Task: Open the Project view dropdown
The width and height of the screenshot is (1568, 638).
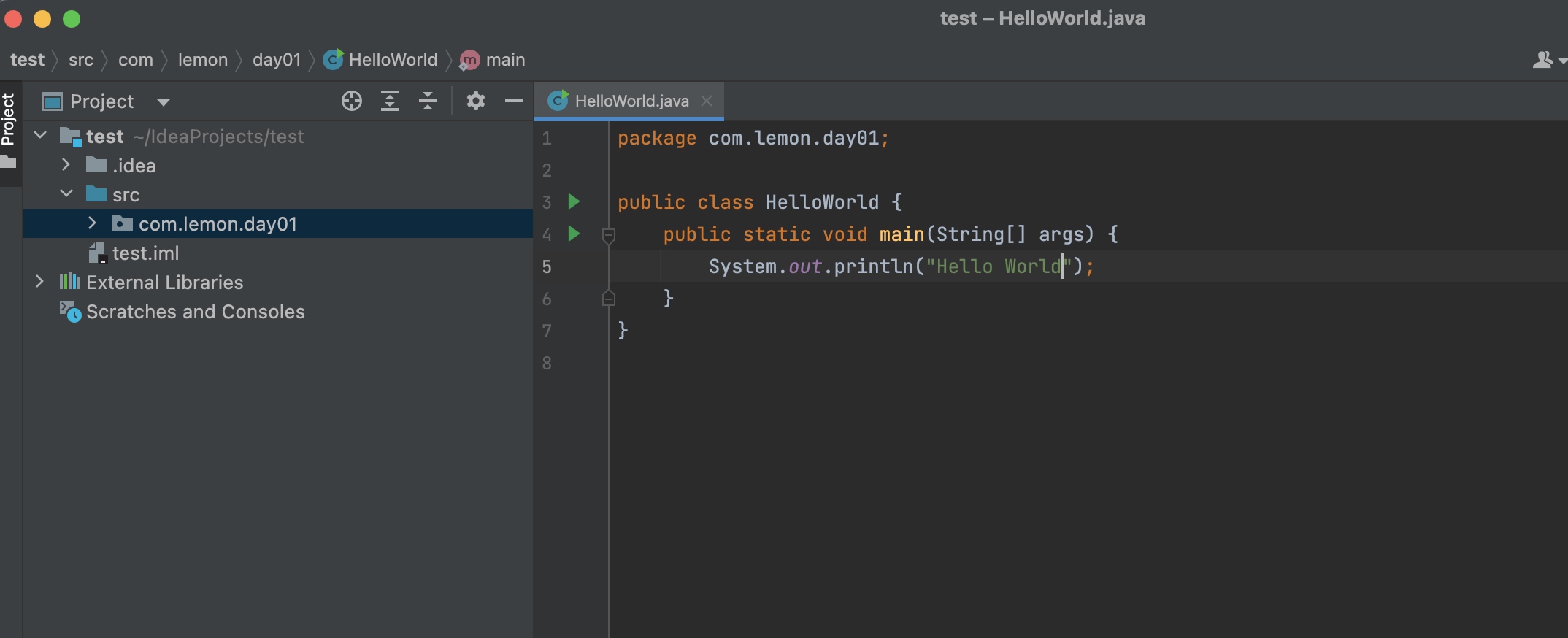Action: 164,102
